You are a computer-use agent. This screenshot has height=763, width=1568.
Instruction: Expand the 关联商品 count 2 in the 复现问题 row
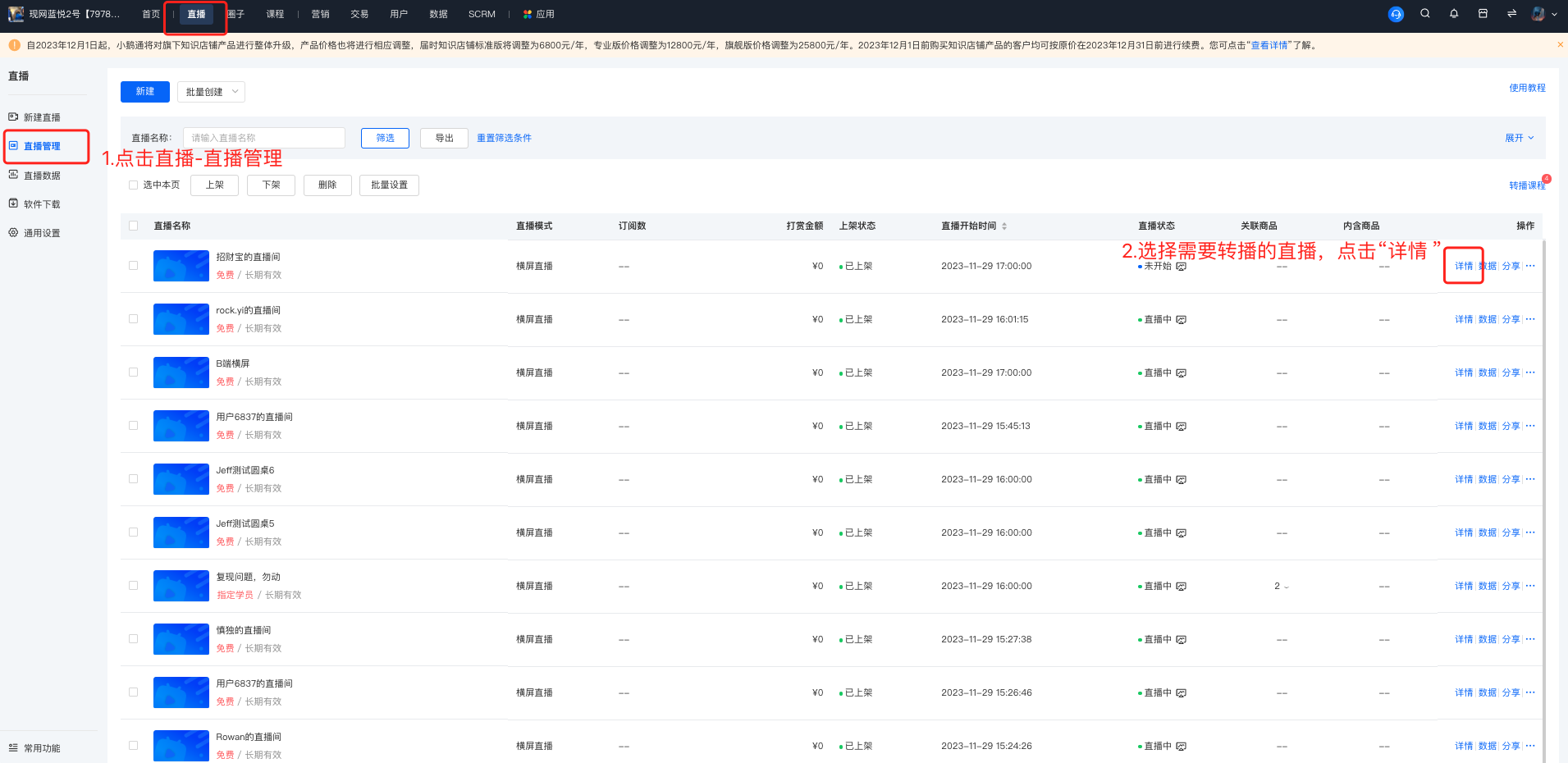(1281, 586)
